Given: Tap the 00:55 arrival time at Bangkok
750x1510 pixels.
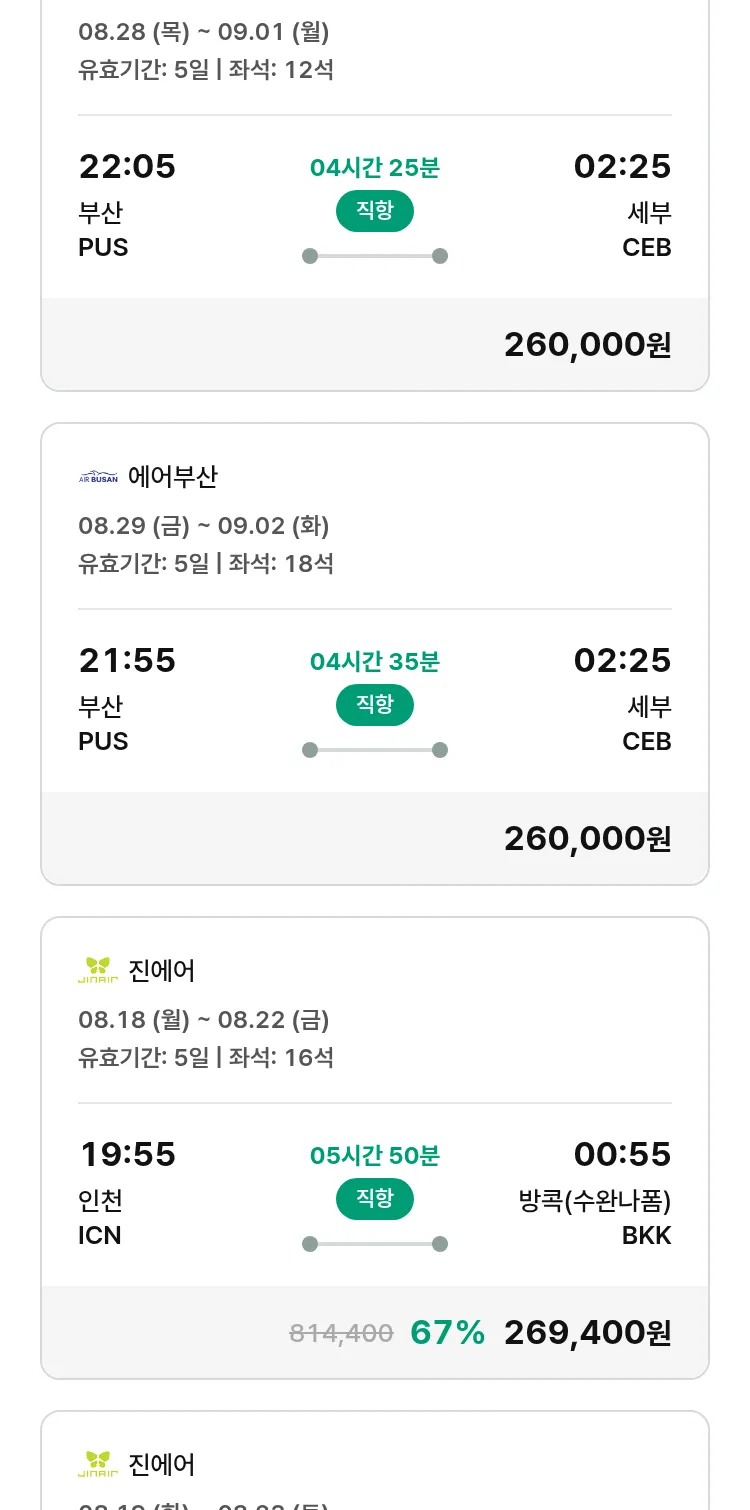Looking at the screenshot, I should pyautogui.click(x=622, y=1154).
